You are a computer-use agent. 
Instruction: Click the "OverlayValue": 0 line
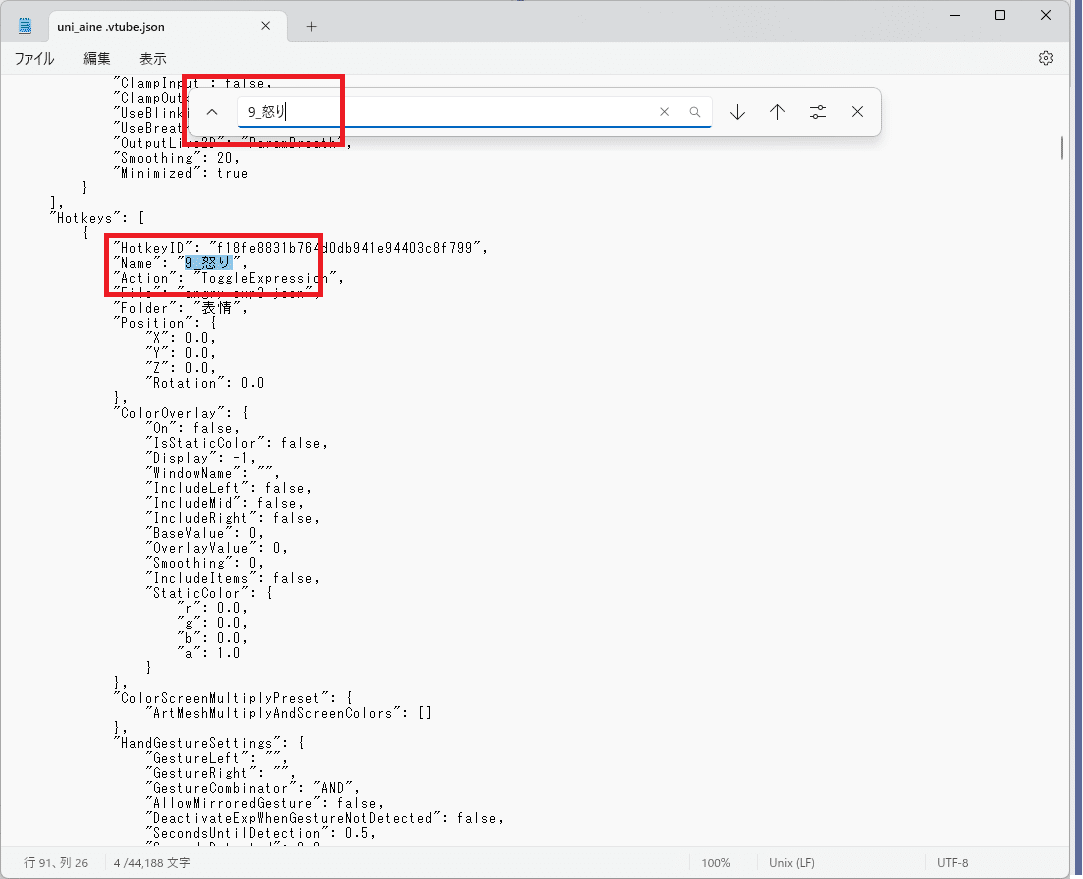pyautogui.click(x=217, y=548)
